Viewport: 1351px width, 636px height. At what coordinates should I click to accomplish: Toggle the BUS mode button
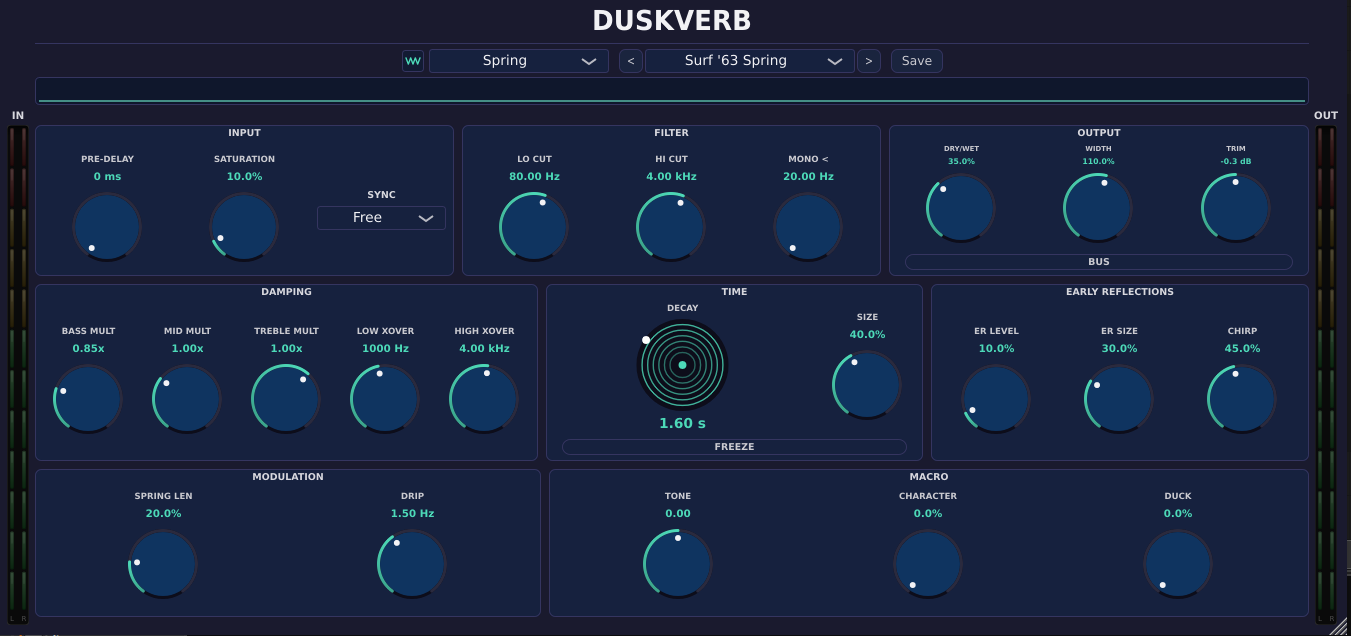coord(1099,262)
